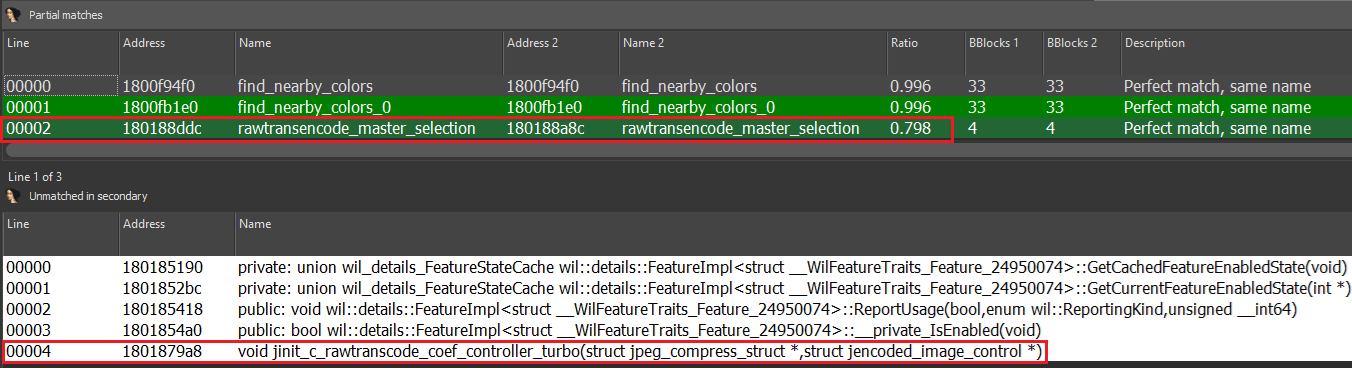Click find_nearby_colors_0 in the Name 2 column
Image resolution: width=1352 pixels, height=368 pixels.
tap(698, 107)
